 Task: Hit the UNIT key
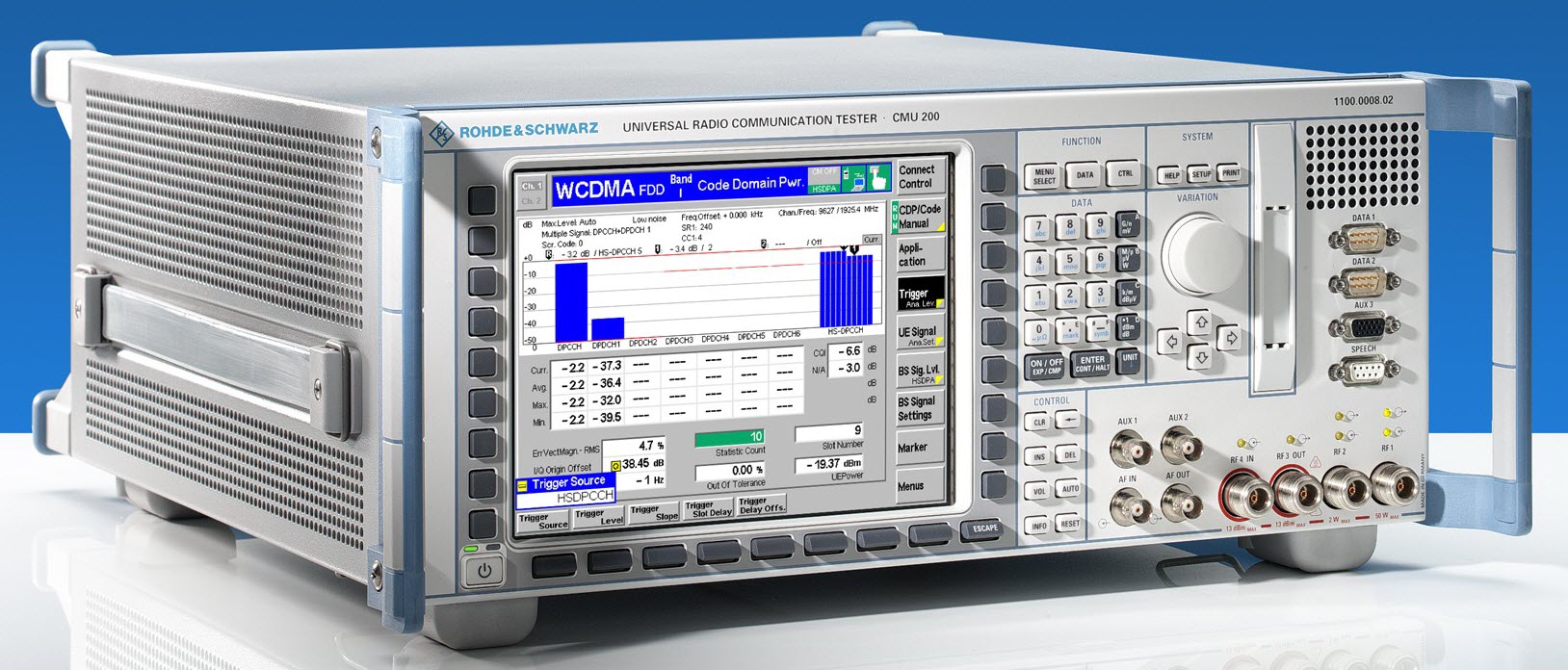tap(1130, 361)
